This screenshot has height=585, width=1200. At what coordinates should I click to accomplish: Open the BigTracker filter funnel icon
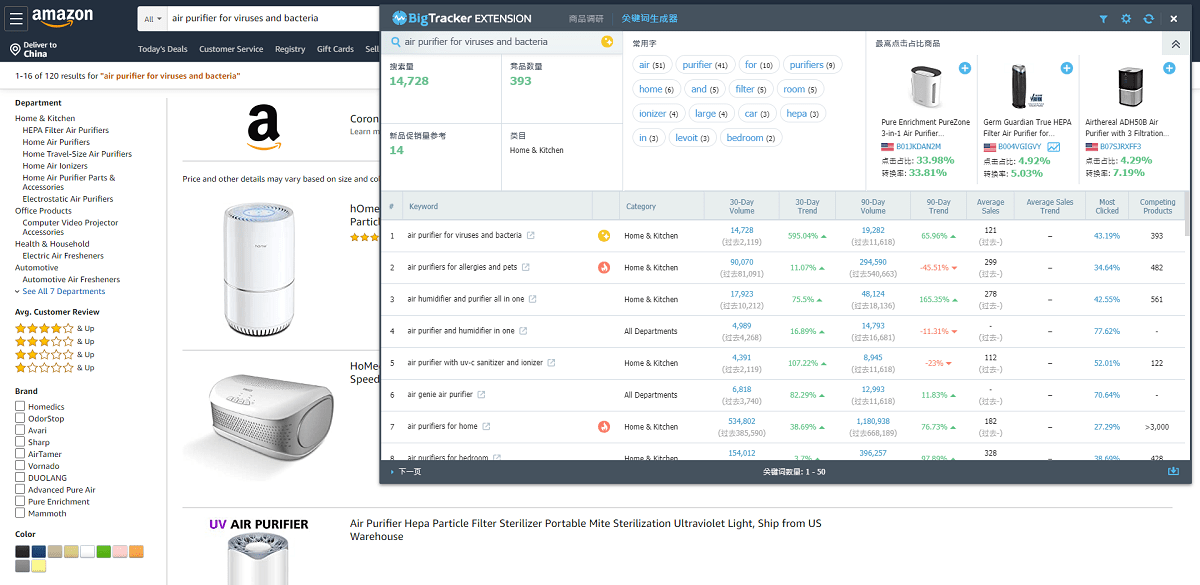1103,18
